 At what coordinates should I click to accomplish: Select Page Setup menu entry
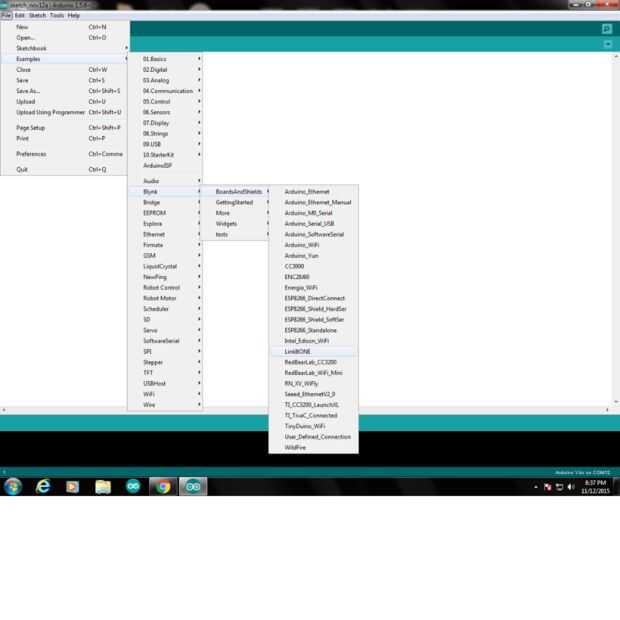click(64, 128)
